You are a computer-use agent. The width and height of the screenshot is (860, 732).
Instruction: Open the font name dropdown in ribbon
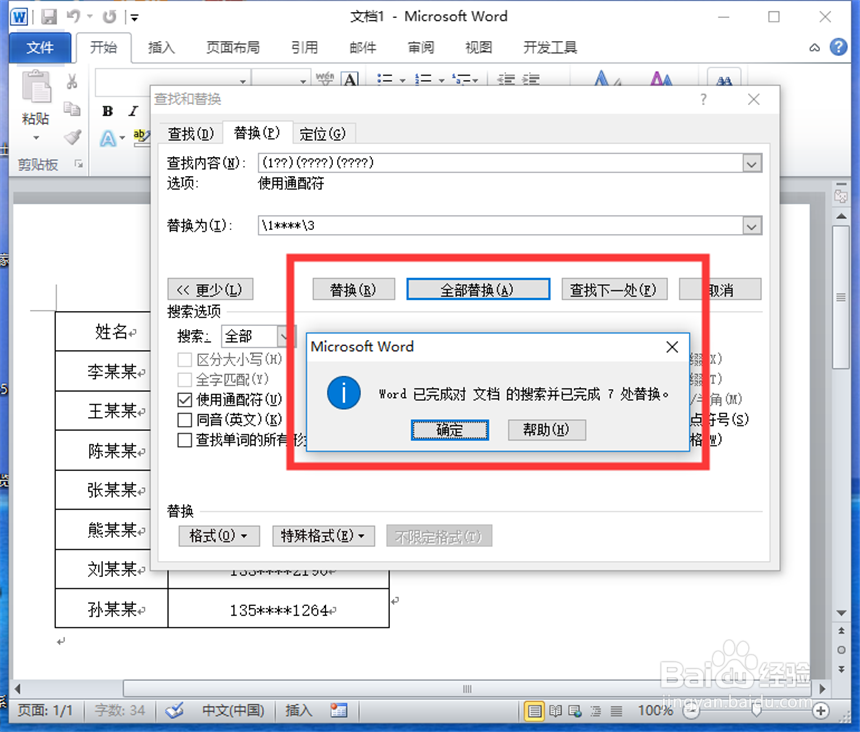click(242, 81)
